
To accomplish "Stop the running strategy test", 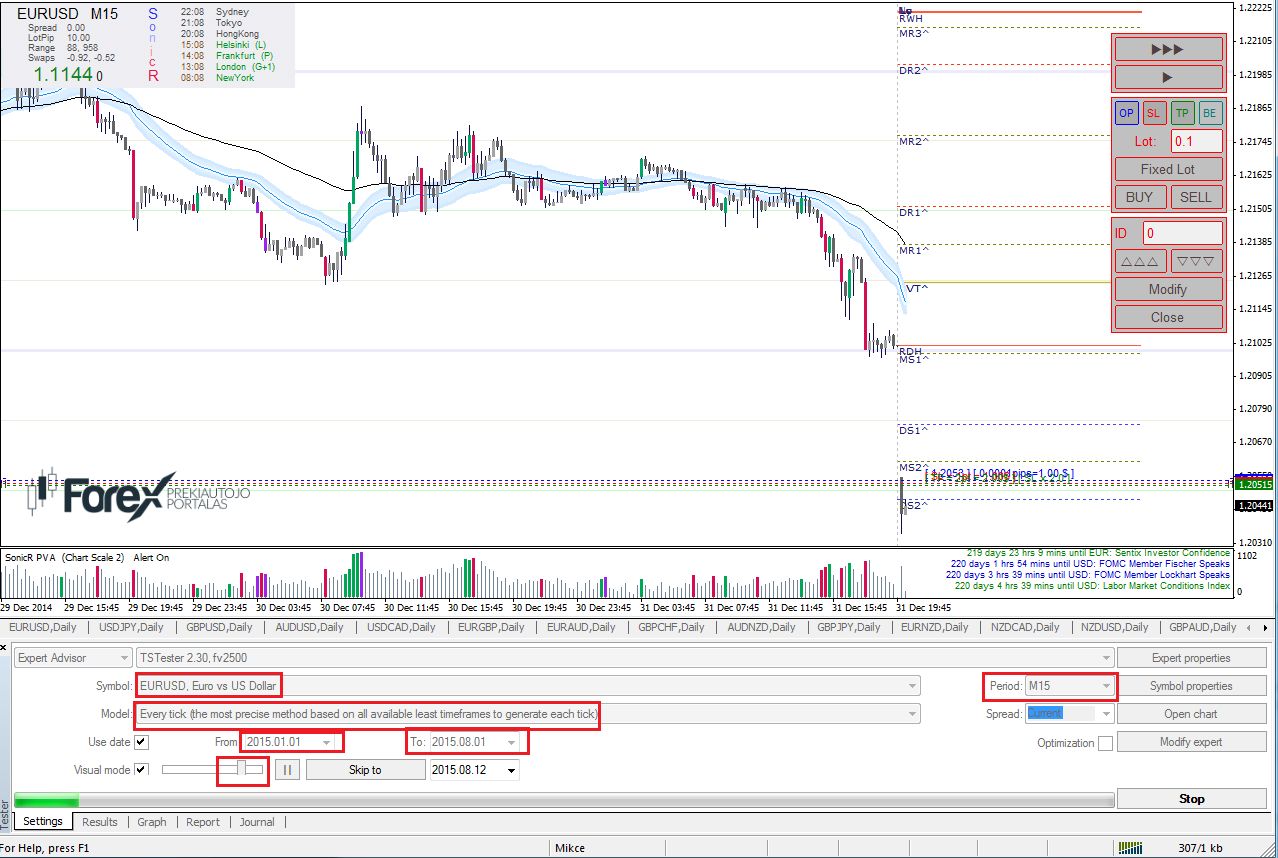I will (1190, 799).
